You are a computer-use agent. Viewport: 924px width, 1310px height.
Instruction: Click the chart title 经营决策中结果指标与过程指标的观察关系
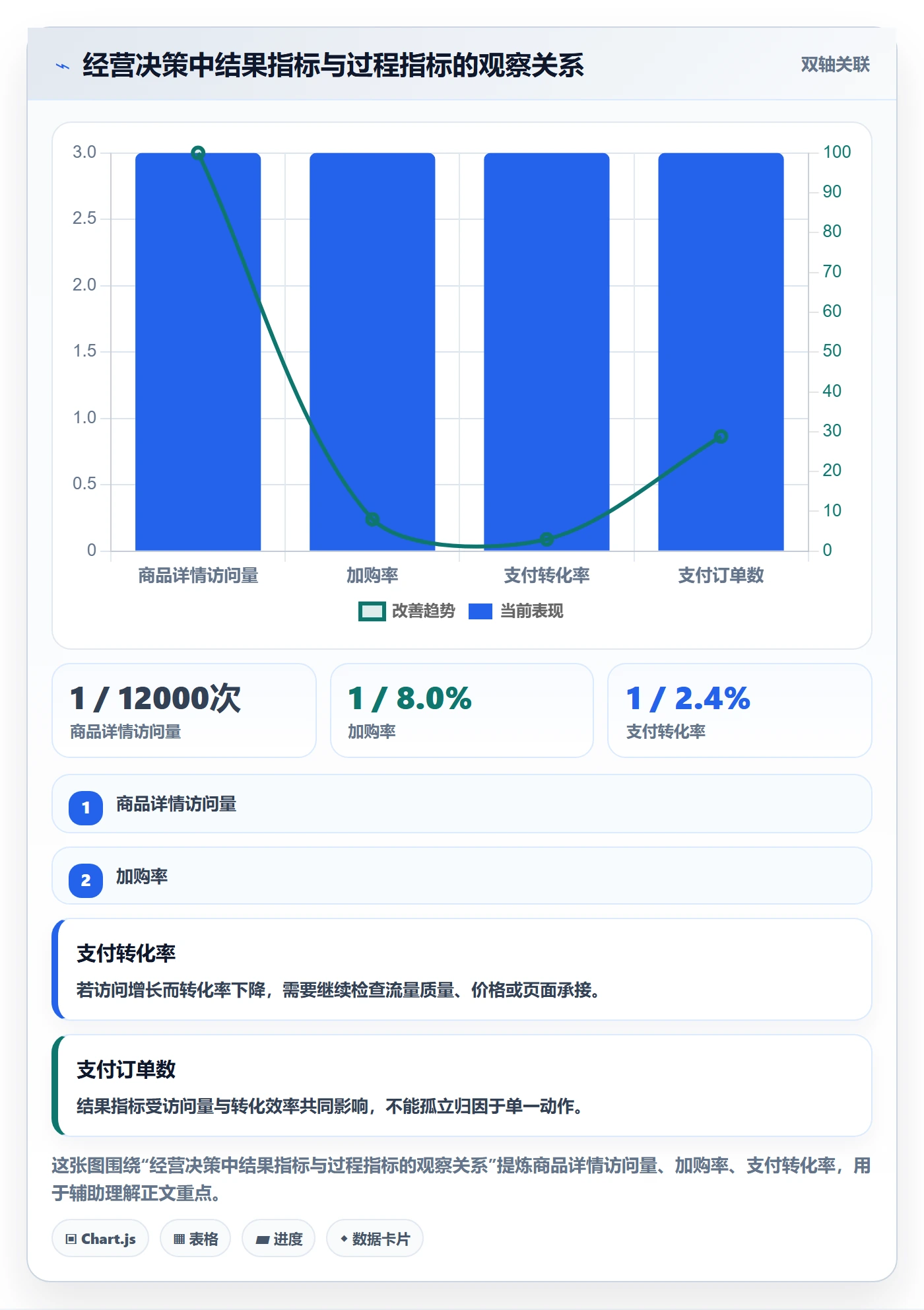pyautogui.click(x=333, y=65)
